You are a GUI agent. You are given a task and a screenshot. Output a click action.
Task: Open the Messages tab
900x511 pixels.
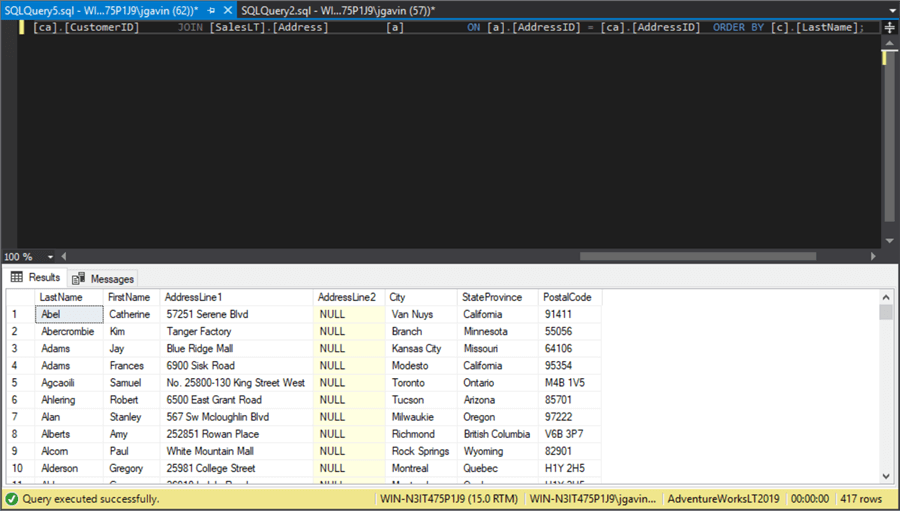[103, 279]
